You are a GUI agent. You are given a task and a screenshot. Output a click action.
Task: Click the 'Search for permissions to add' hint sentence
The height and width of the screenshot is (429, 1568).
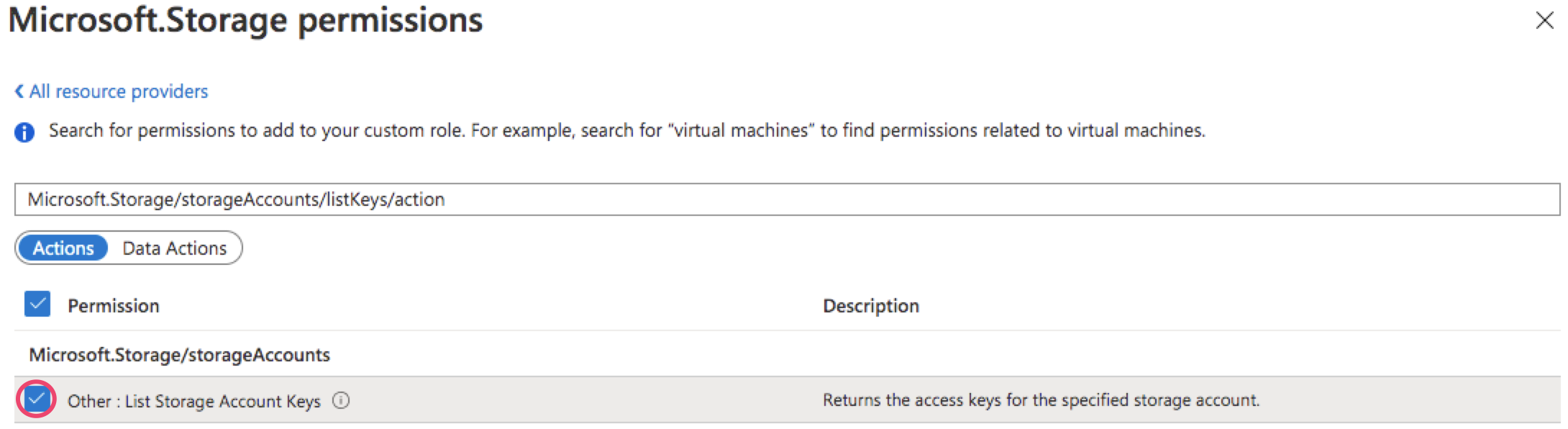pos(257,130)
